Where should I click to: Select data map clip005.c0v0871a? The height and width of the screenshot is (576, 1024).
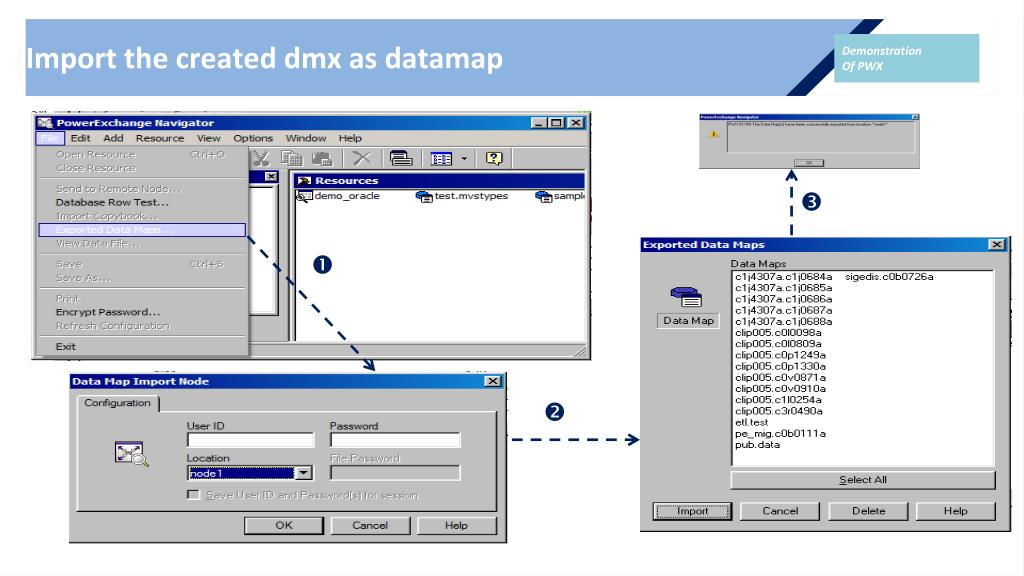(x=780, y=377)
